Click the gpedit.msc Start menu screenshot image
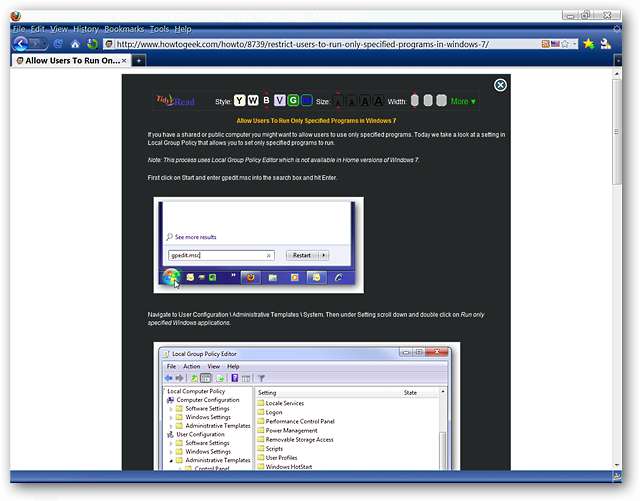The width and height of the screenshot is (640, 501). coord(259,245)
